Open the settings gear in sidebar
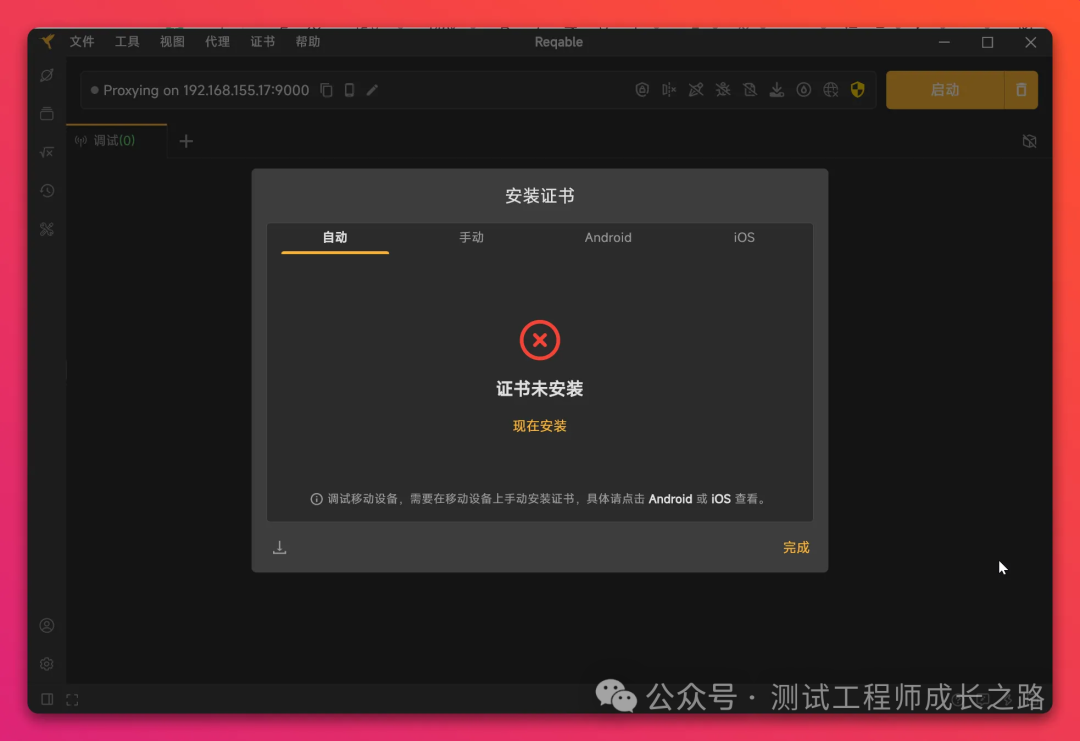The width and height of the screenshot is (1080, 741). click(x=47, y=664)
